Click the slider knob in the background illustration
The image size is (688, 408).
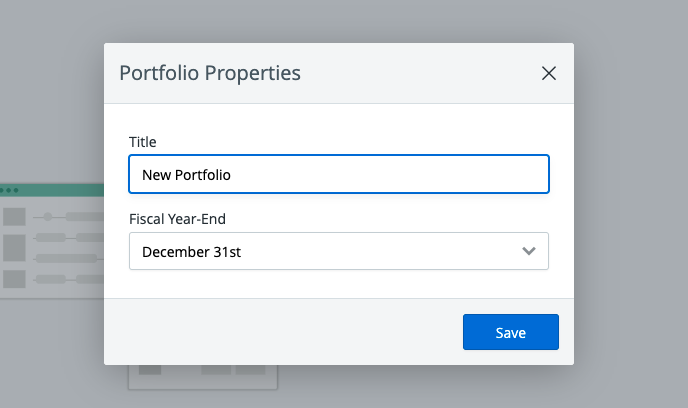click(47, 216)
